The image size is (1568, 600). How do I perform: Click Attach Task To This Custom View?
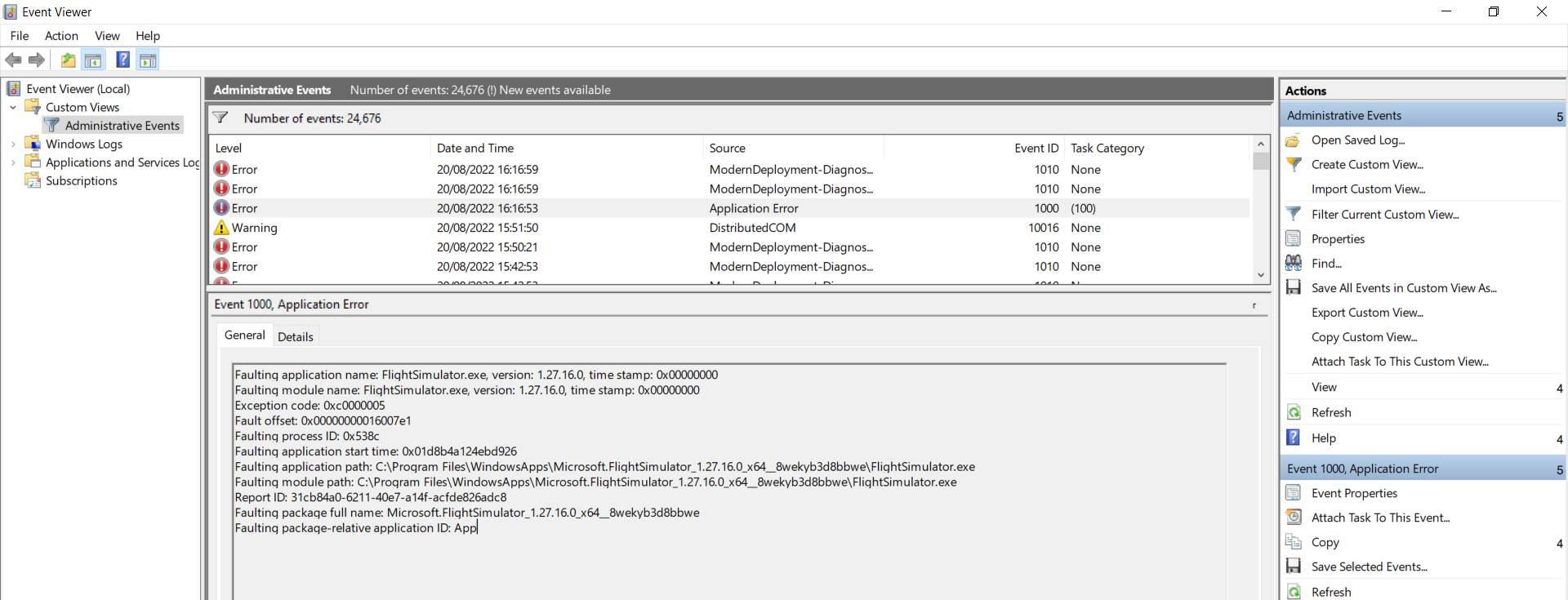click(x=1400, y=362)
